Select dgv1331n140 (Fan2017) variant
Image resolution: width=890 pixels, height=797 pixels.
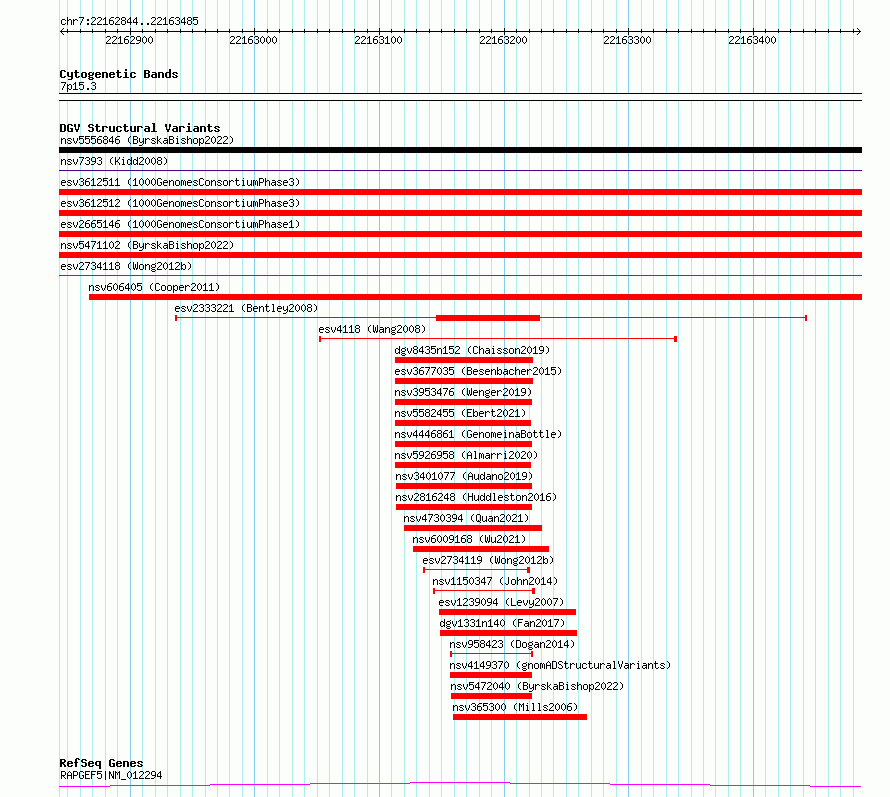click(502, 623)
